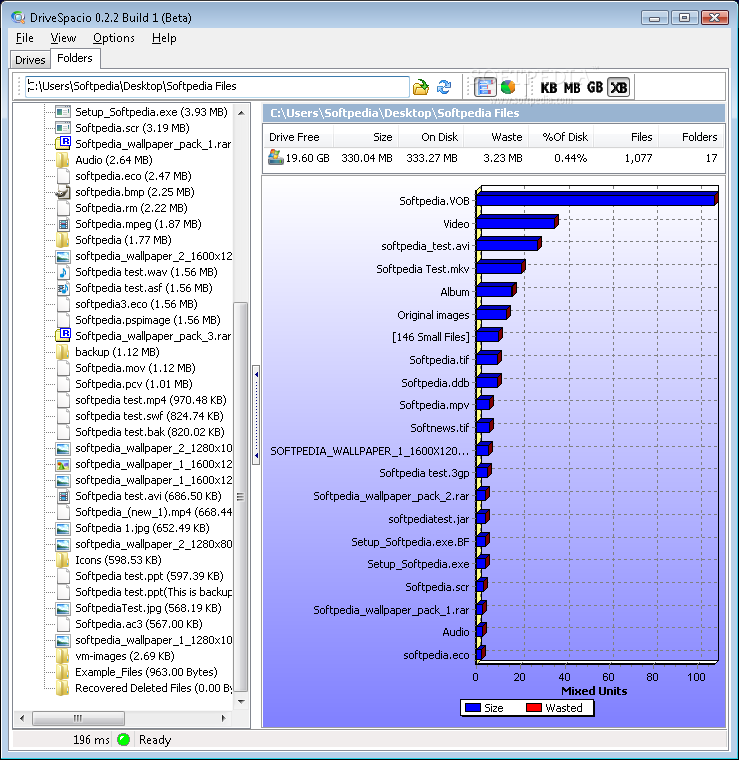Click the %Of Disk column header
The image size is (739, 760).
tap(561, 137)
